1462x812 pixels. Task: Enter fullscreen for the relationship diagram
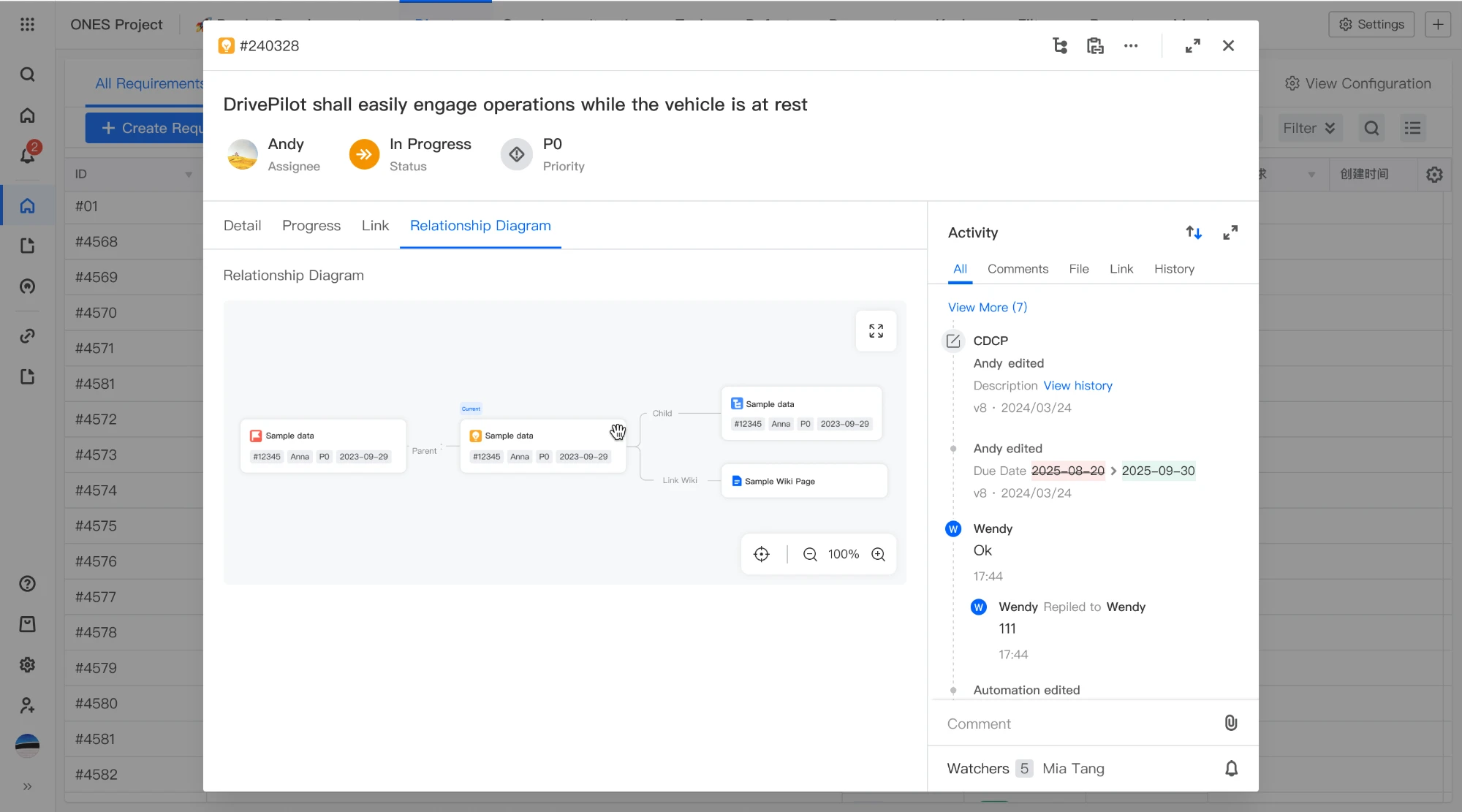tap(876, 331)
